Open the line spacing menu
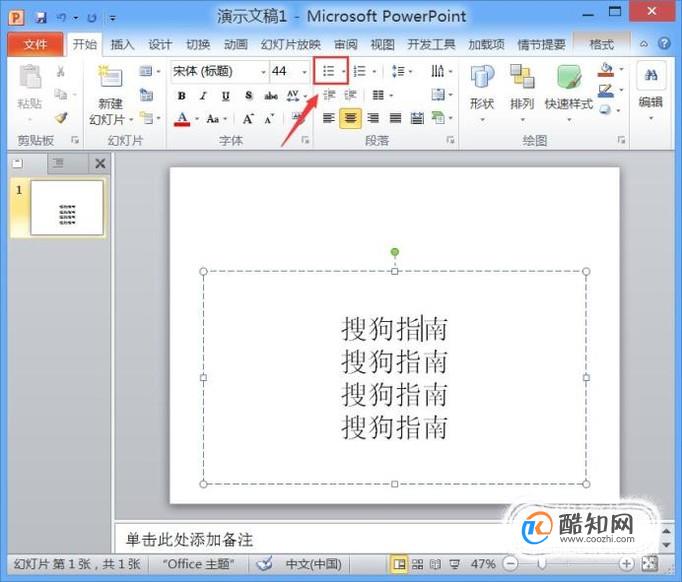The width and height of the screenshot is (682, 582). [x=402, y=71]
